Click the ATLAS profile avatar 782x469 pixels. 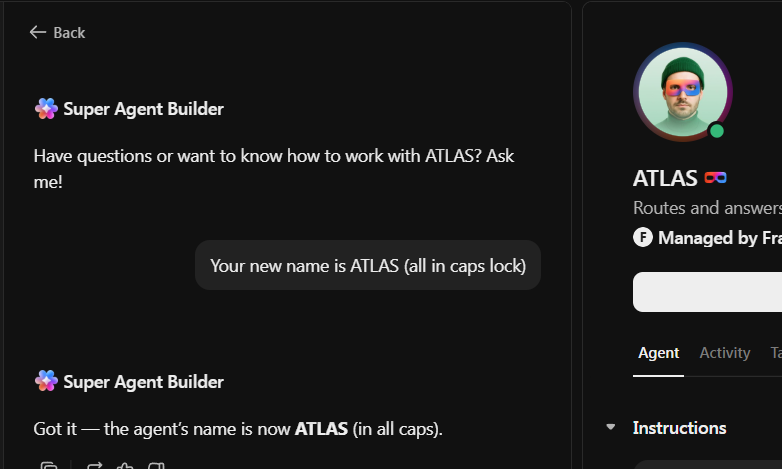[682, 92]
